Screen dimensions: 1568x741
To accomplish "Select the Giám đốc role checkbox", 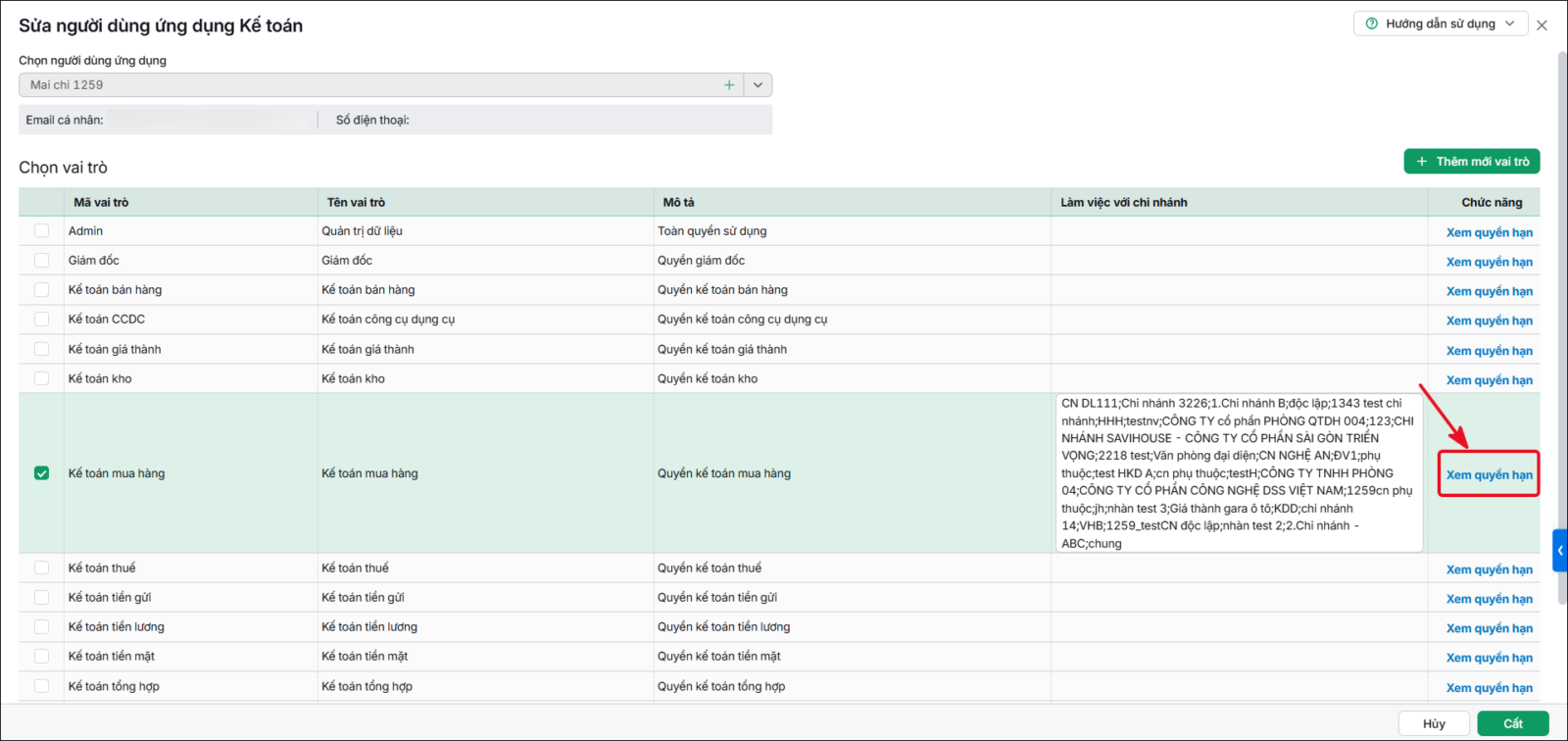I will pos(41,261).
